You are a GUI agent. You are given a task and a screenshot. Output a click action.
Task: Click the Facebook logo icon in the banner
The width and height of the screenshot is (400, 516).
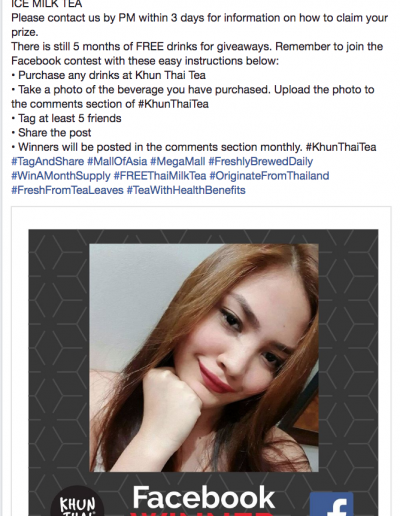pos(332,504)
